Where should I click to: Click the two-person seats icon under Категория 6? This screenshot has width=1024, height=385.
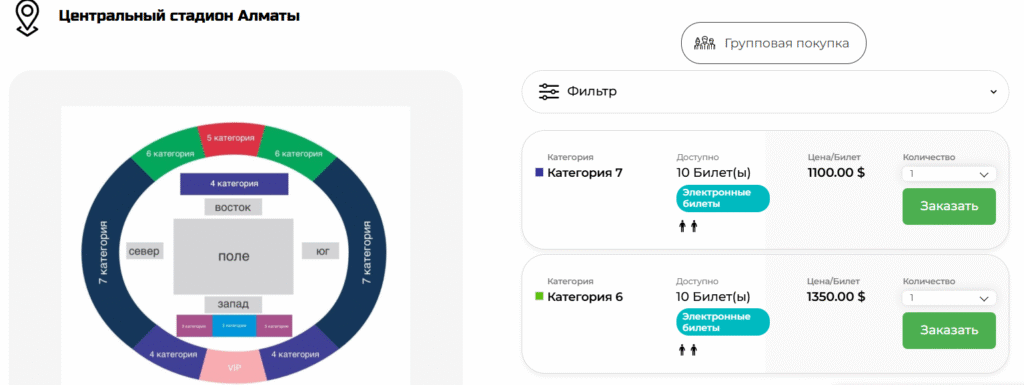tap(688, 350)
